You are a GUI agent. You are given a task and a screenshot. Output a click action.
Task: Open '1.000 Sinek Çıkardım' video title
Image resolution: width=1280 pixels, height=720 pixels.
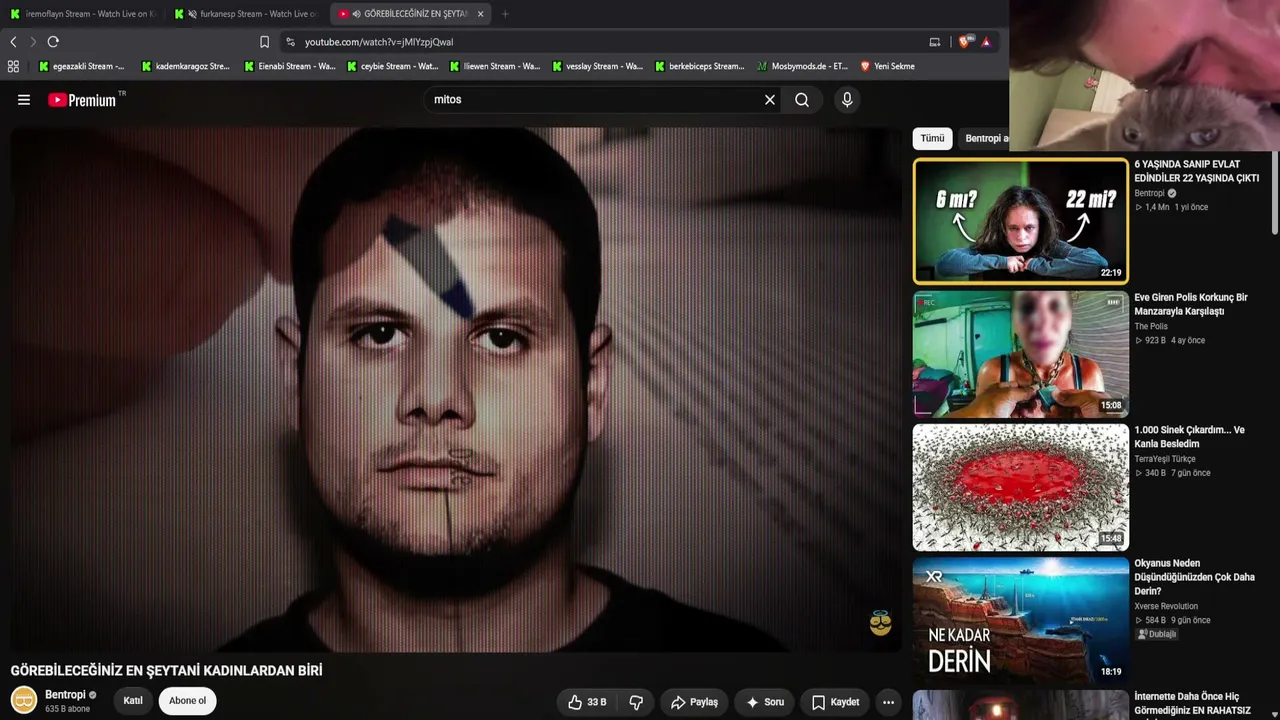(x=1189, y=437)
